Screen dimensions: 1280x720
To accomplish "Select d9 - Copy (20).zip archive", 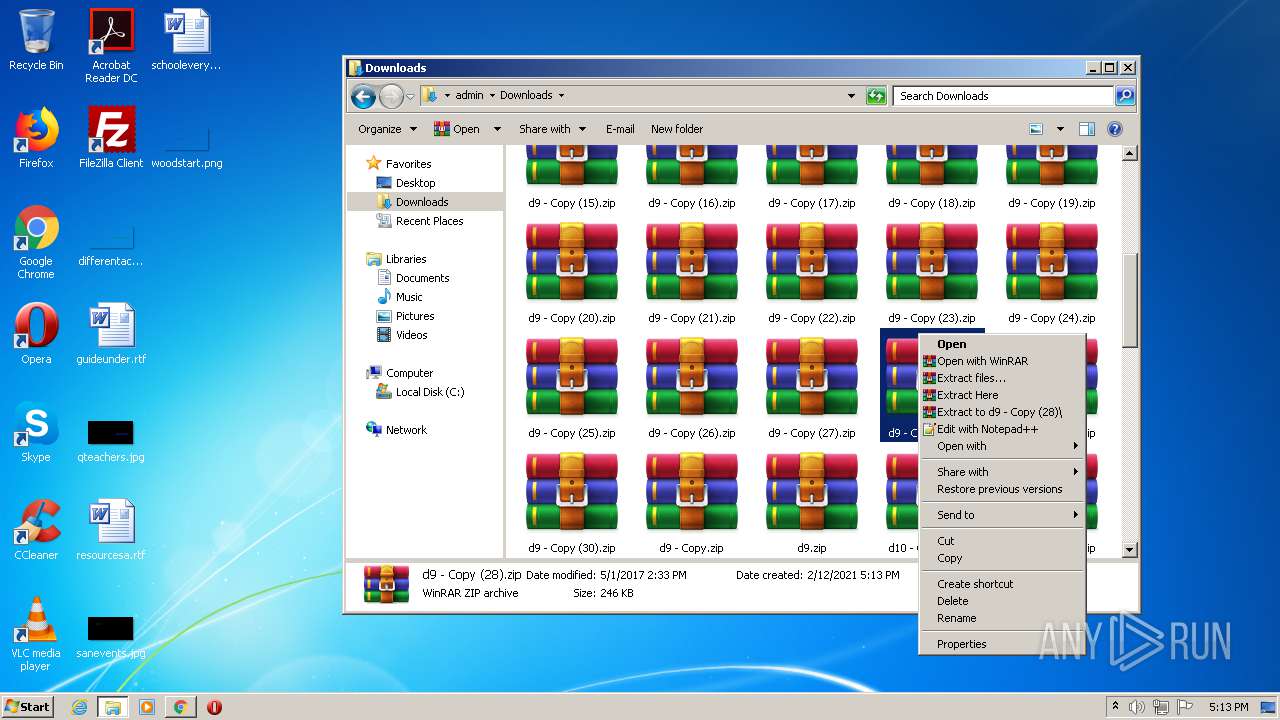I will tap(572, 273).
